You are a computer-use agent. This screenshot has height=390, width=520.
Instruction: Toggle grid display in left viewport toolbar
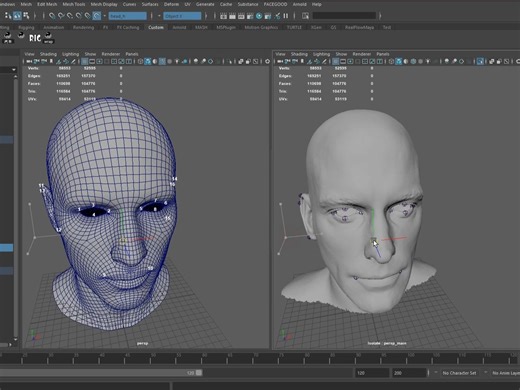(x=84, y=61)
